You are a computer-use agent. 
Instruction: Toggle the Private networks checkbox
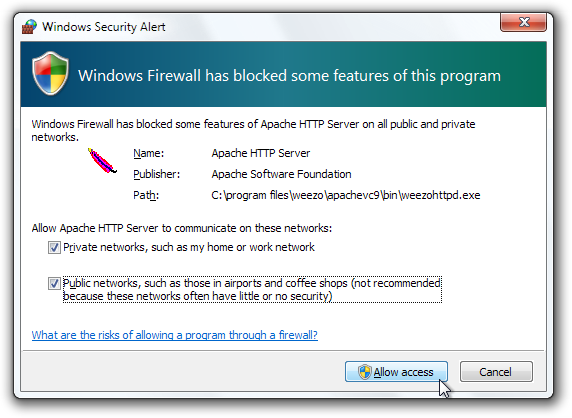(x=54, y=247)
